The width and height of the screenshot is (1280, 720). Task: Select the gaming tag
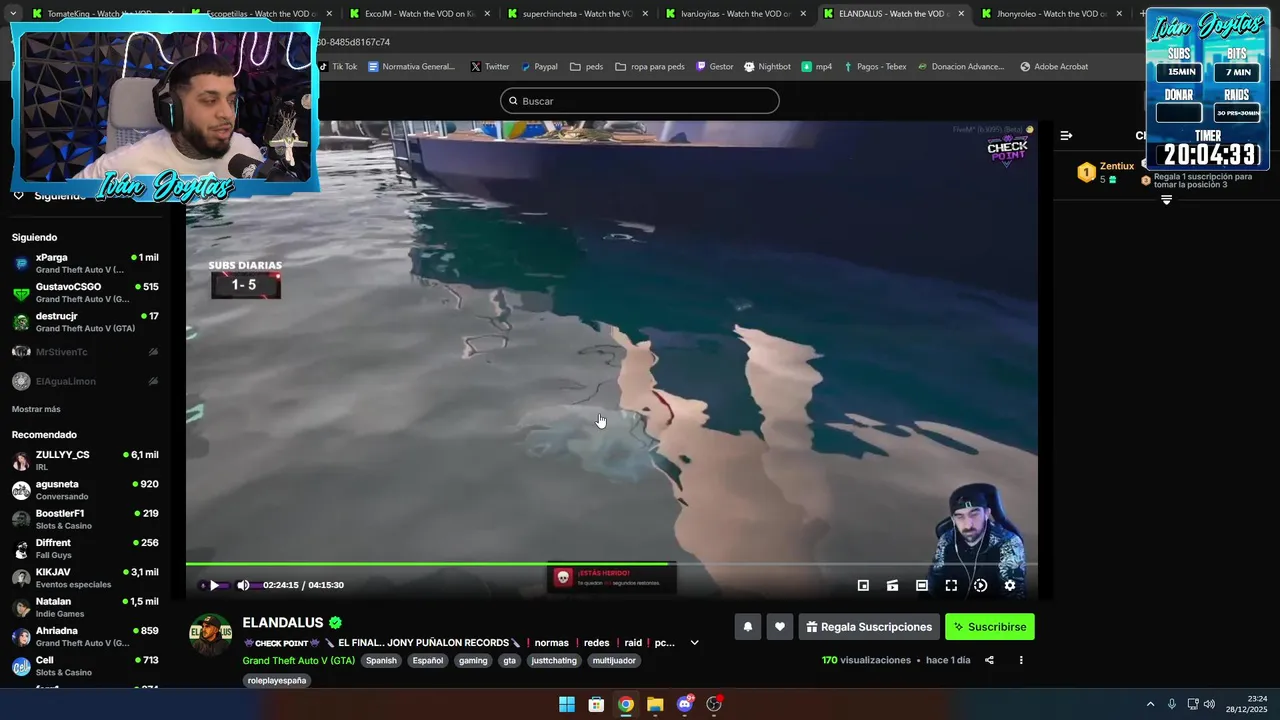tap(473, 661)
